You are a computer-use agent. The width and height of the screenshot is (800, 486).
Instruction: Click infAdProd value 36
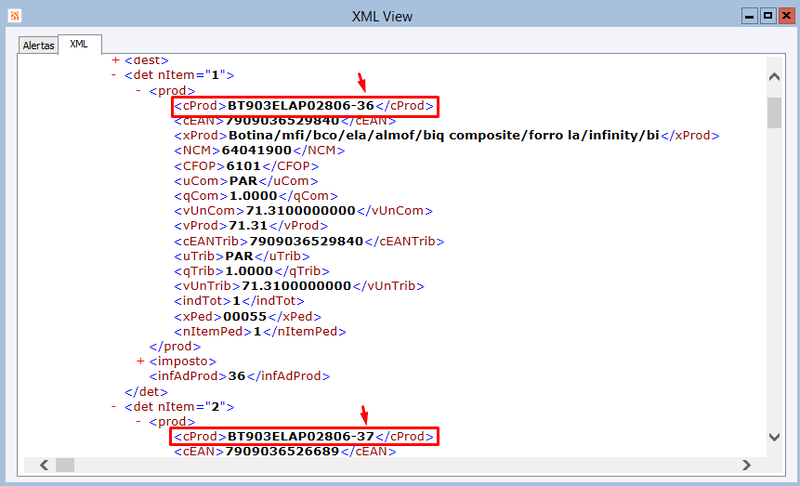coord(237,376)
